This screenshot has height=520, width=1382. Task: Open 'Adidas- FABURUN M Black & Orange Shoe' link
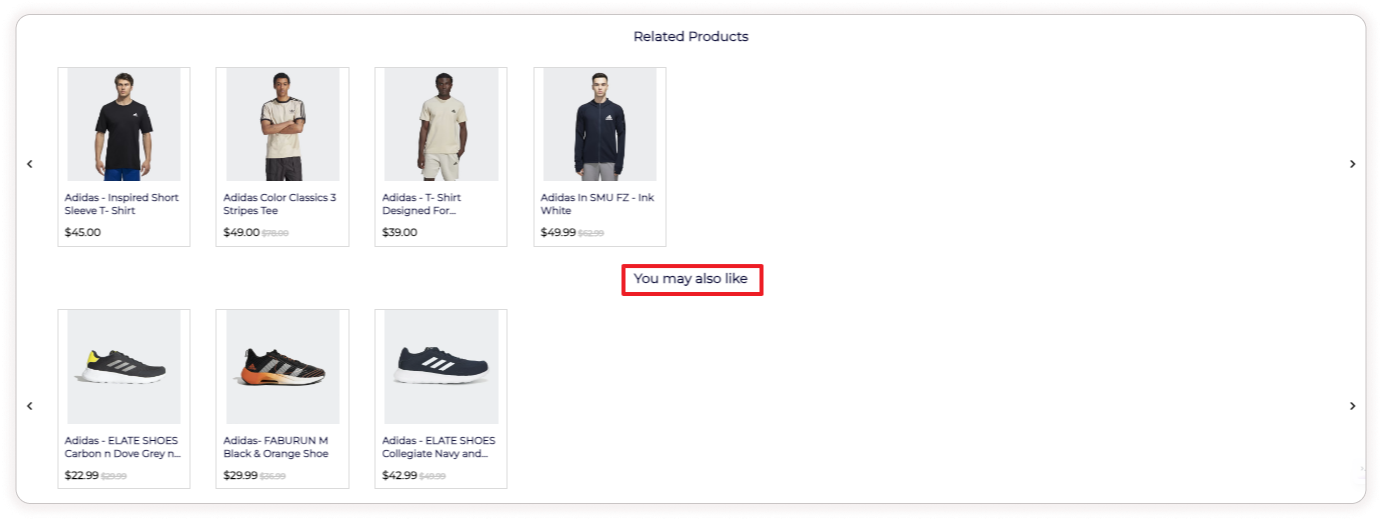point(276,447)
